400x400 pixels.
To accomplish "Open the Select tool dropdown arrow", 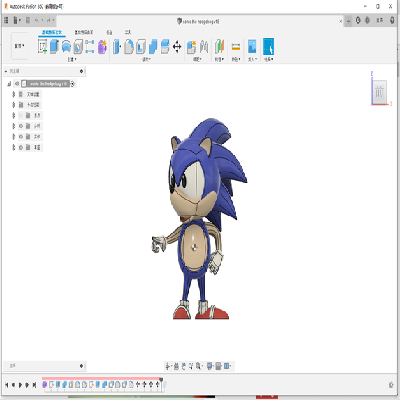I will coord(273,59).
